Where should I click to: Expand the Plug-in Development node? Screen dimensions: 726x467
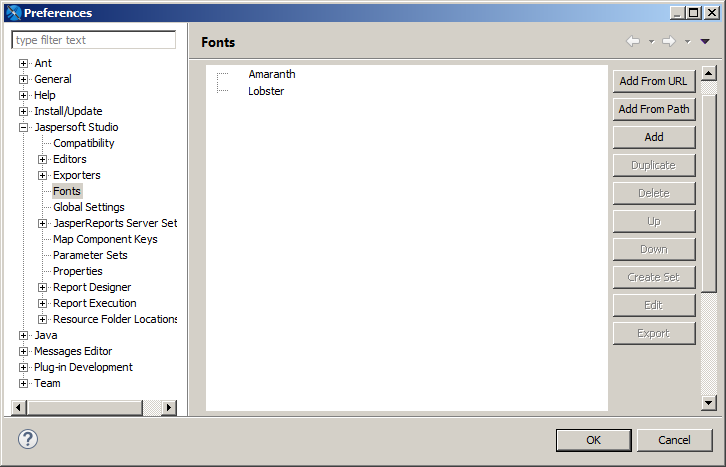click(23, 367)
